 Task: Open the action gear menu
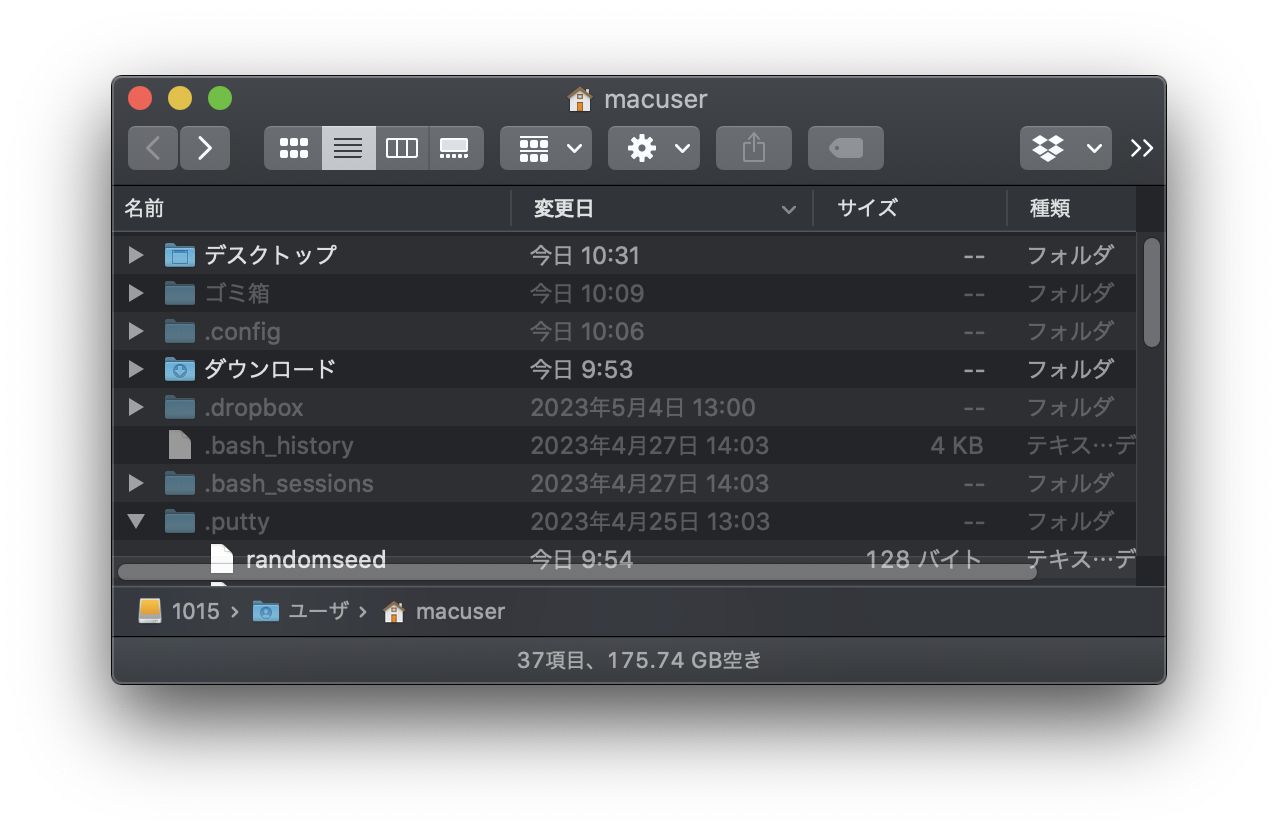[653, 147]
